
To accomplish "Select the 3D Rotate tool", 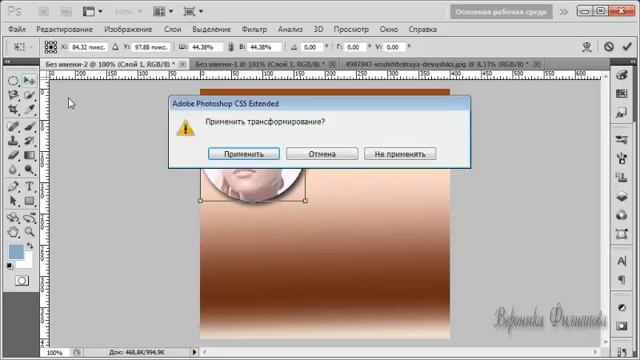I will pos(13,218).
